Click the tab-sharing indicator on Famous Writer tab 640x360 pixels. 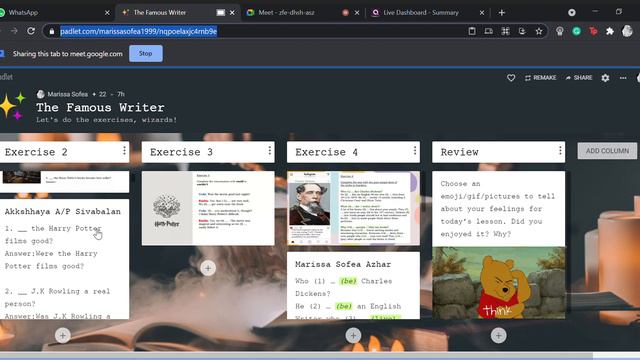(x=220, y=13)
